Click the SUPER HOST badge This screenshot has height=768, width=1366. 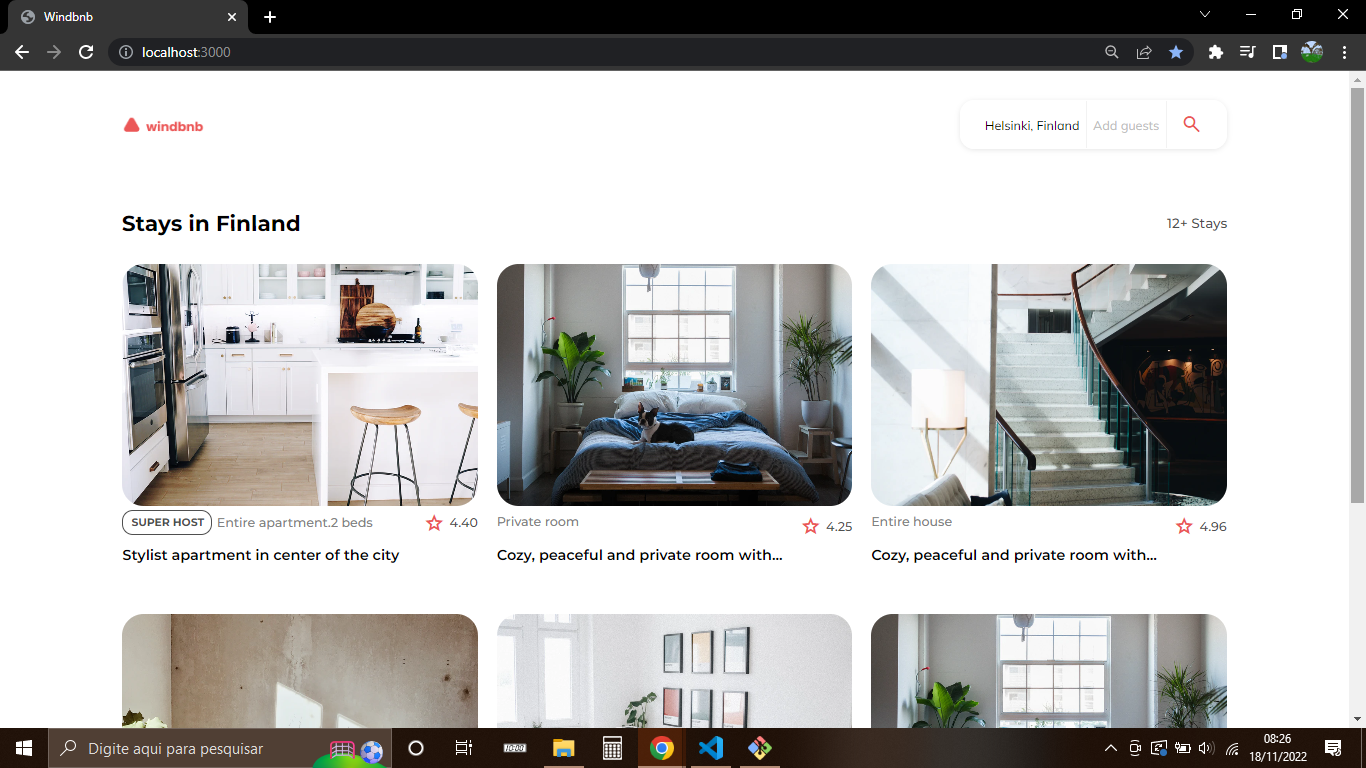click(x=166, y=522)
